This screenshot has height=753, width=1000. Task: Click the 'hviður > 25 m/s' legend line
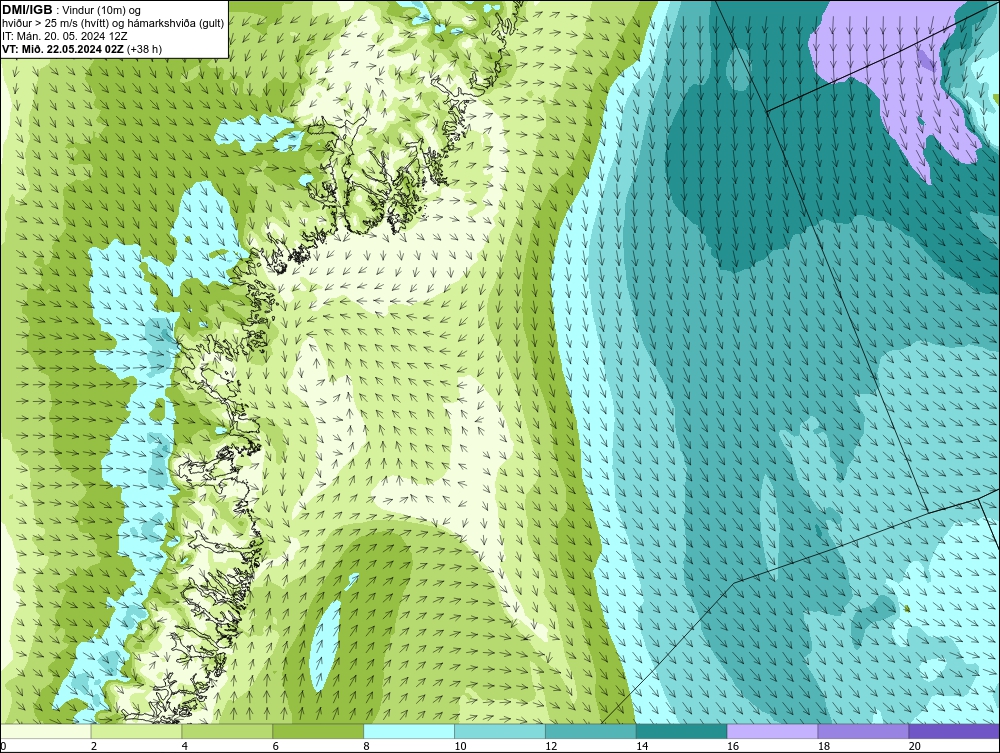tap(113, 24)
